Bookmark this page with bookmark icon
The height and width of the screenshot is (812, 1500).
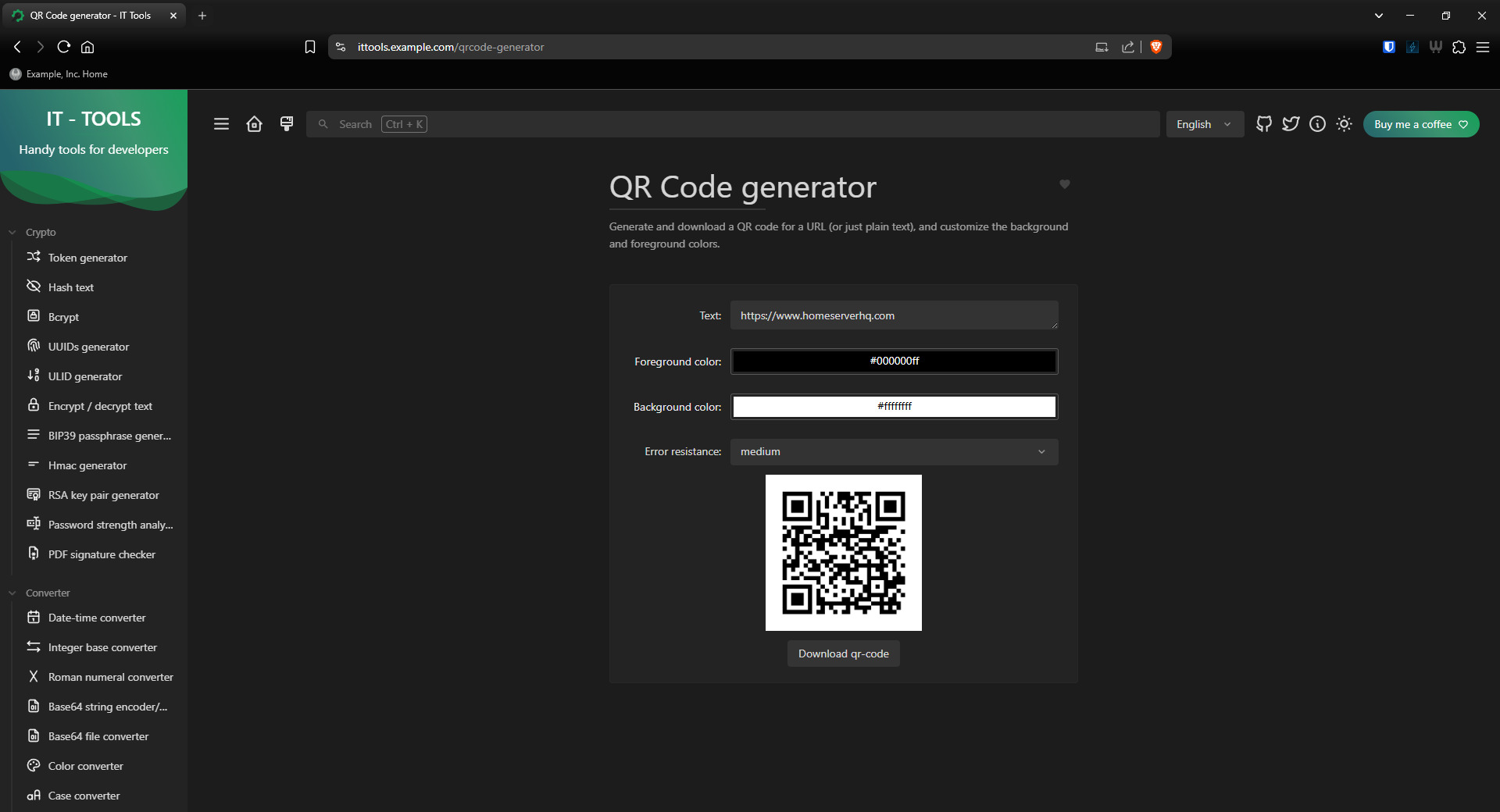click(310, 47)
